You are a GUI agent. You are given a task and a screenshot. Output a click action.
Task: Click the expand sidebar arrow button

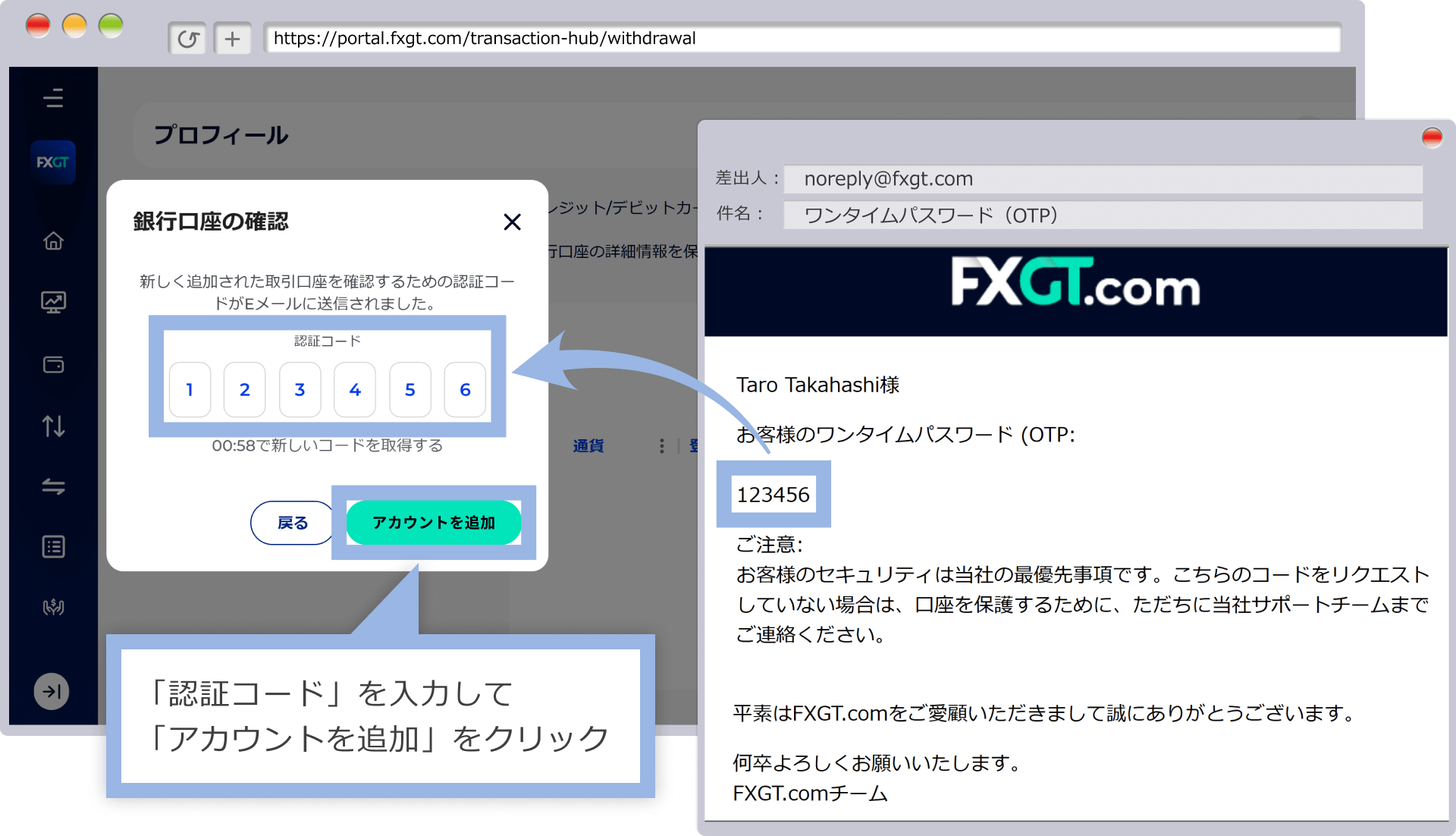tap(52, 691)
